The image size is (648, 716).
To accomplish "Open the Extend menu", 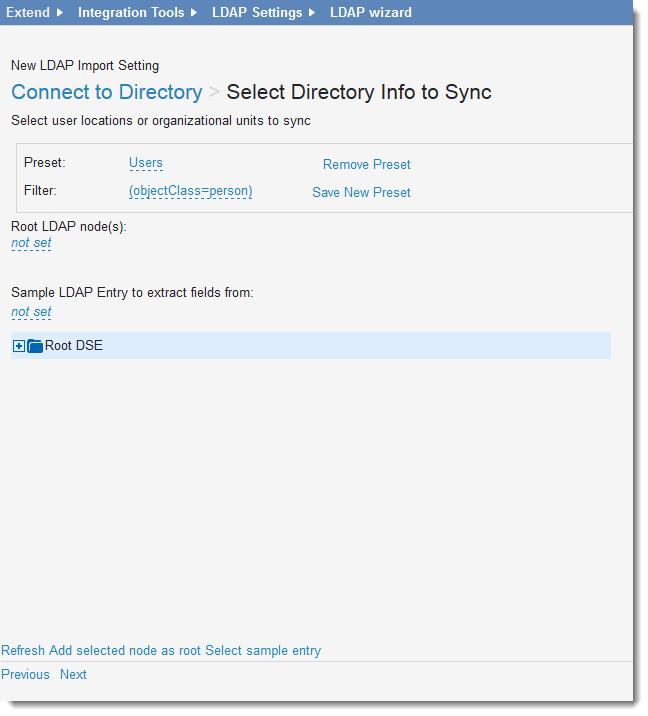I will click(28, 13).
